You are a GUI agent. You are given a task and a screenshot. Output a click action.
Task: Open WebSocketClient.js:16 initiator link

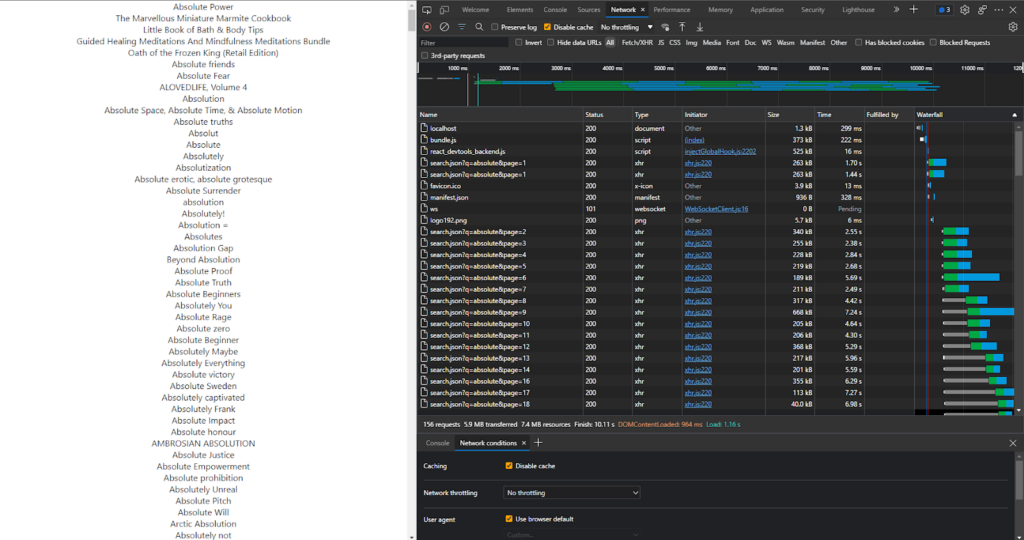[716, 209]
